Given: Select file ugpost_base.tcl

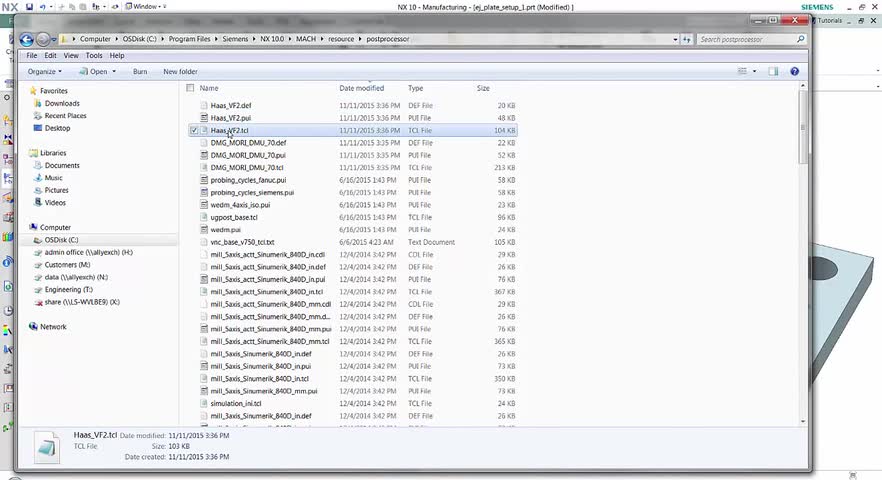Looking at the screenshot, I should 234,217.
